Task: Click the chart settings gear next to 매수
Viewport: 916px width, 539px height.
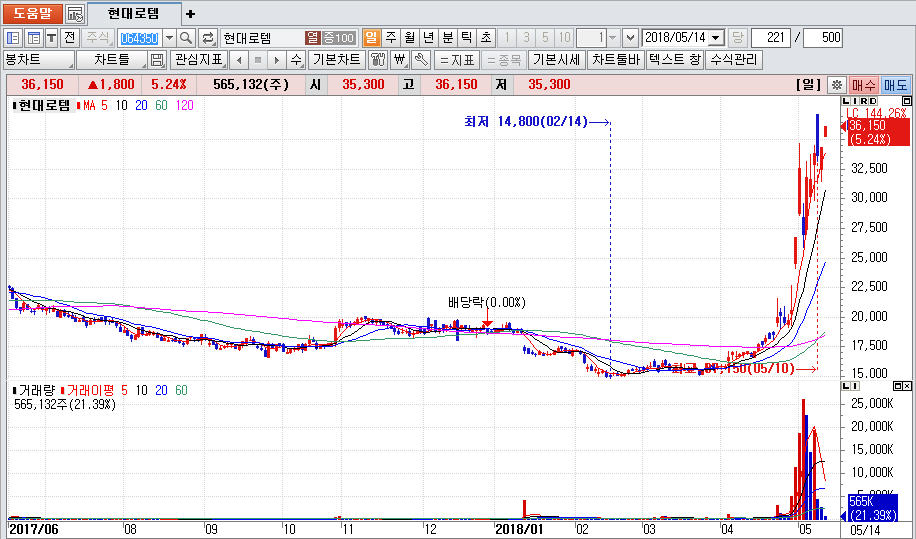Action: pos(837,85)
